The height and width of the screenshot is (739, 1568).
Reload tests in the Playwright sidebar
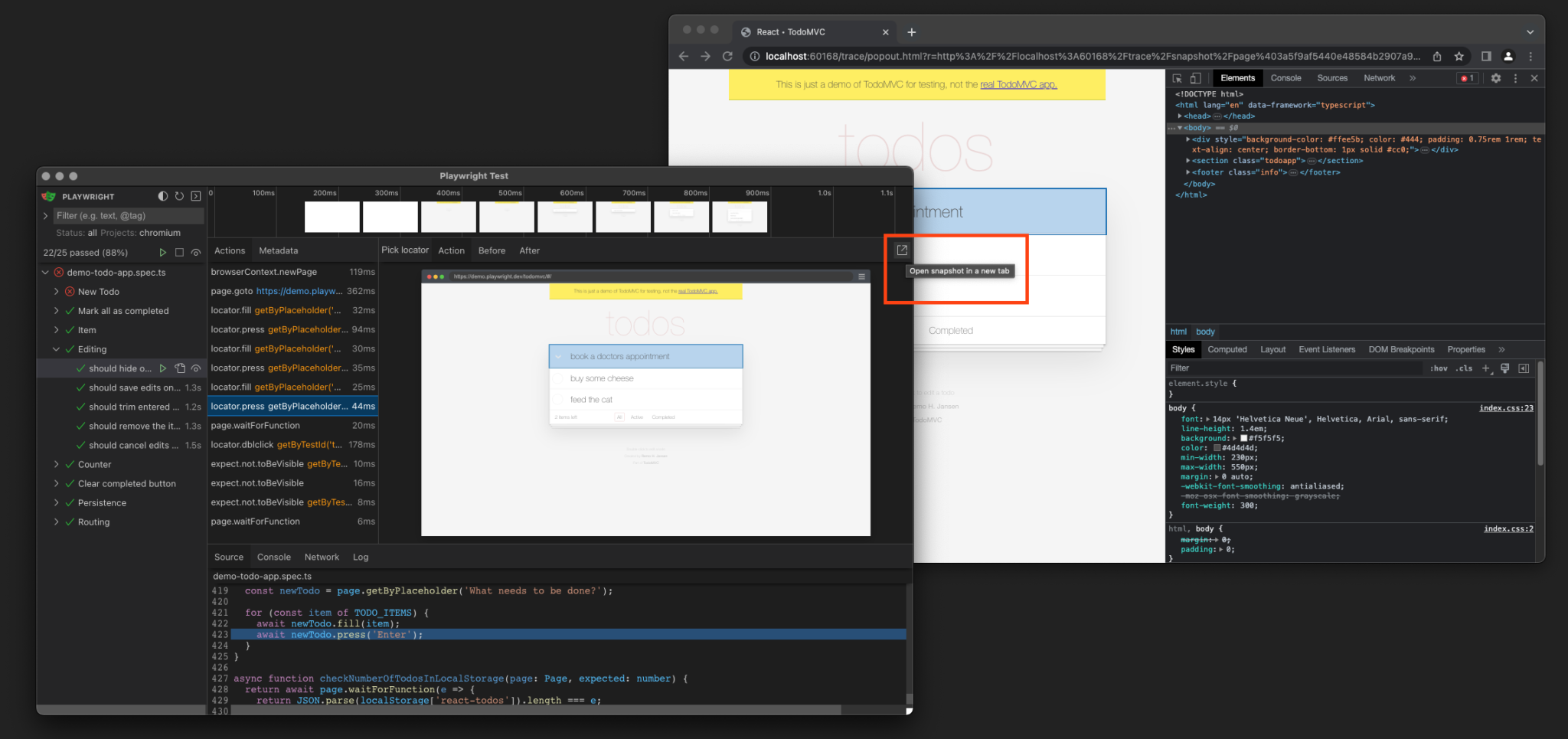pyautogui.click(x=179, y=196)
